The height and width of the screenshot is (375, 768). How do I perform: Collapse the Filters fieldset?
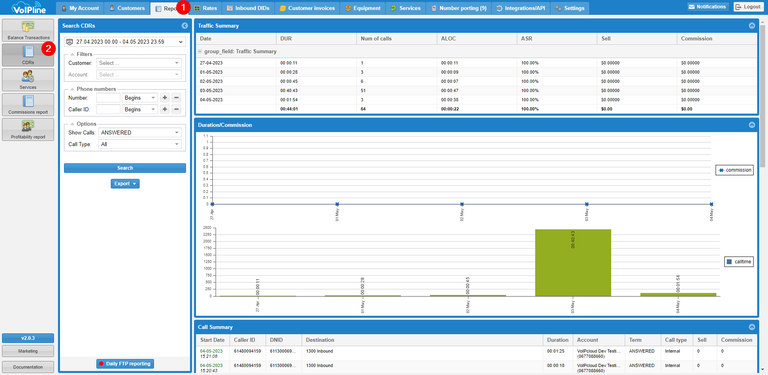tap(72, 54)
